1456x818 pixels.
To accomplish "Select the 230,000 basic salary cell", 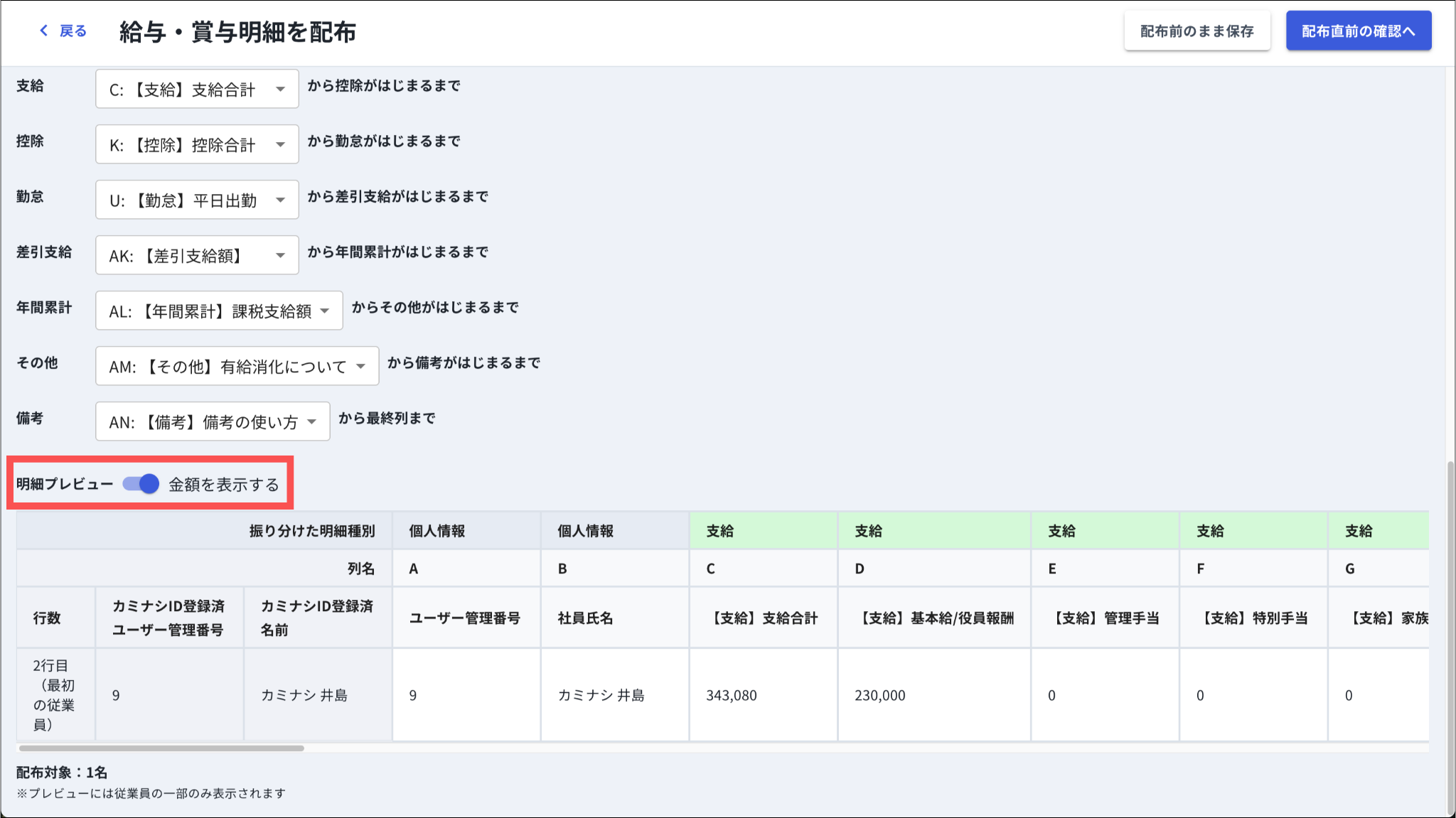I will click(880, 695).
